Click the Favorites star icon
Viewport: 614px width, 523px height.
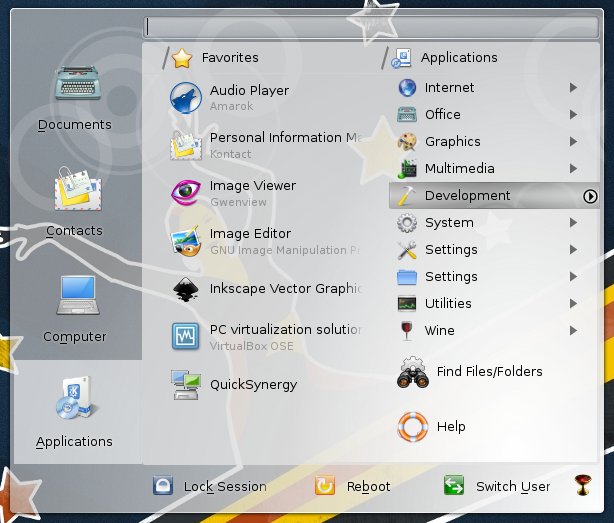[x=182, y=58]
